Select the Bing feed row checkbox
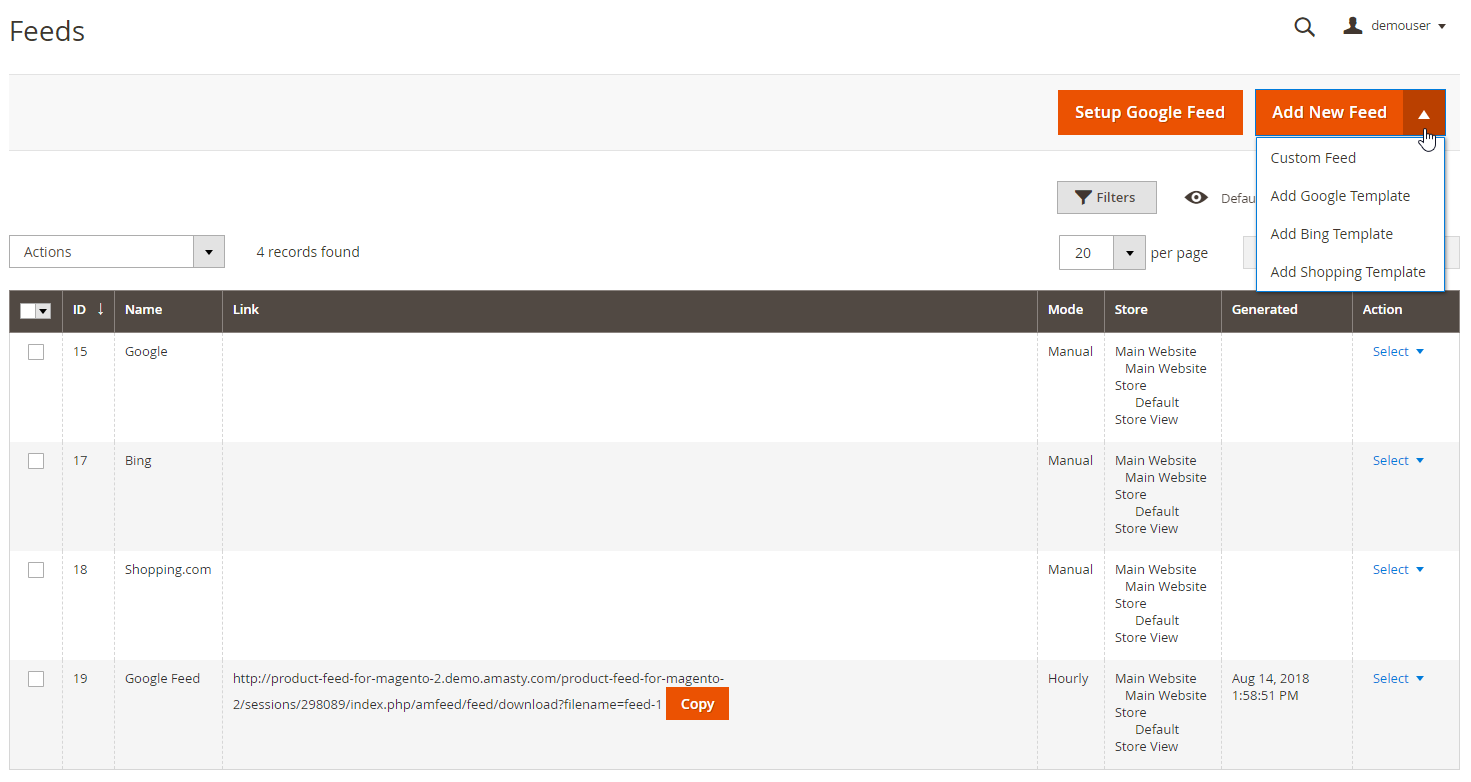The width and height of the screenshot is (1471, 782). (x=36, y=461)
